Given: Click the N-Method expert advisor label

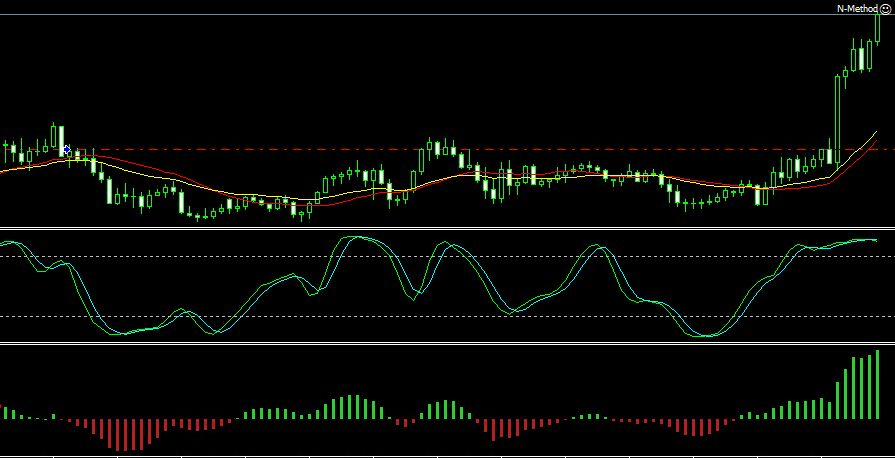Looking at the screenshot, I should click(x=857, y=9).
